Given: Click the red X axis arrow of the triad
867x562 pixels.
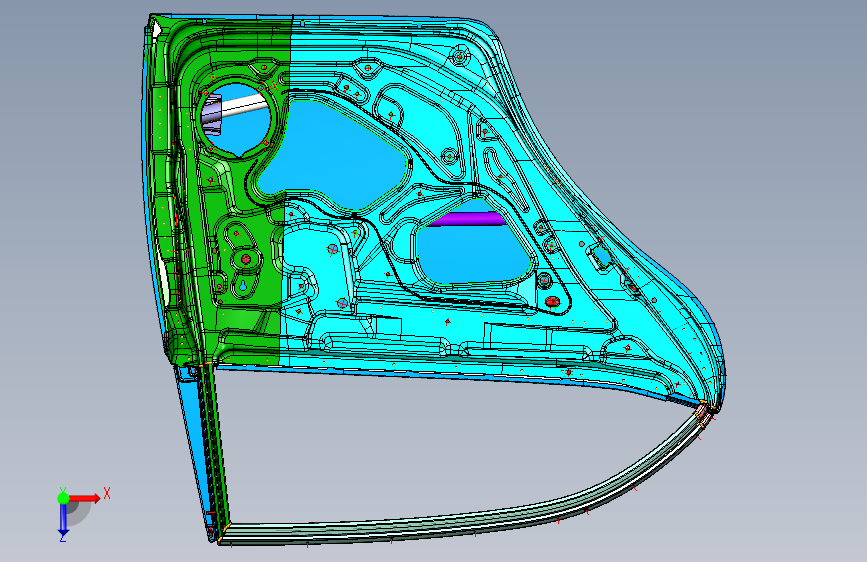Looking at the screenshot, I should pos(84,498).
